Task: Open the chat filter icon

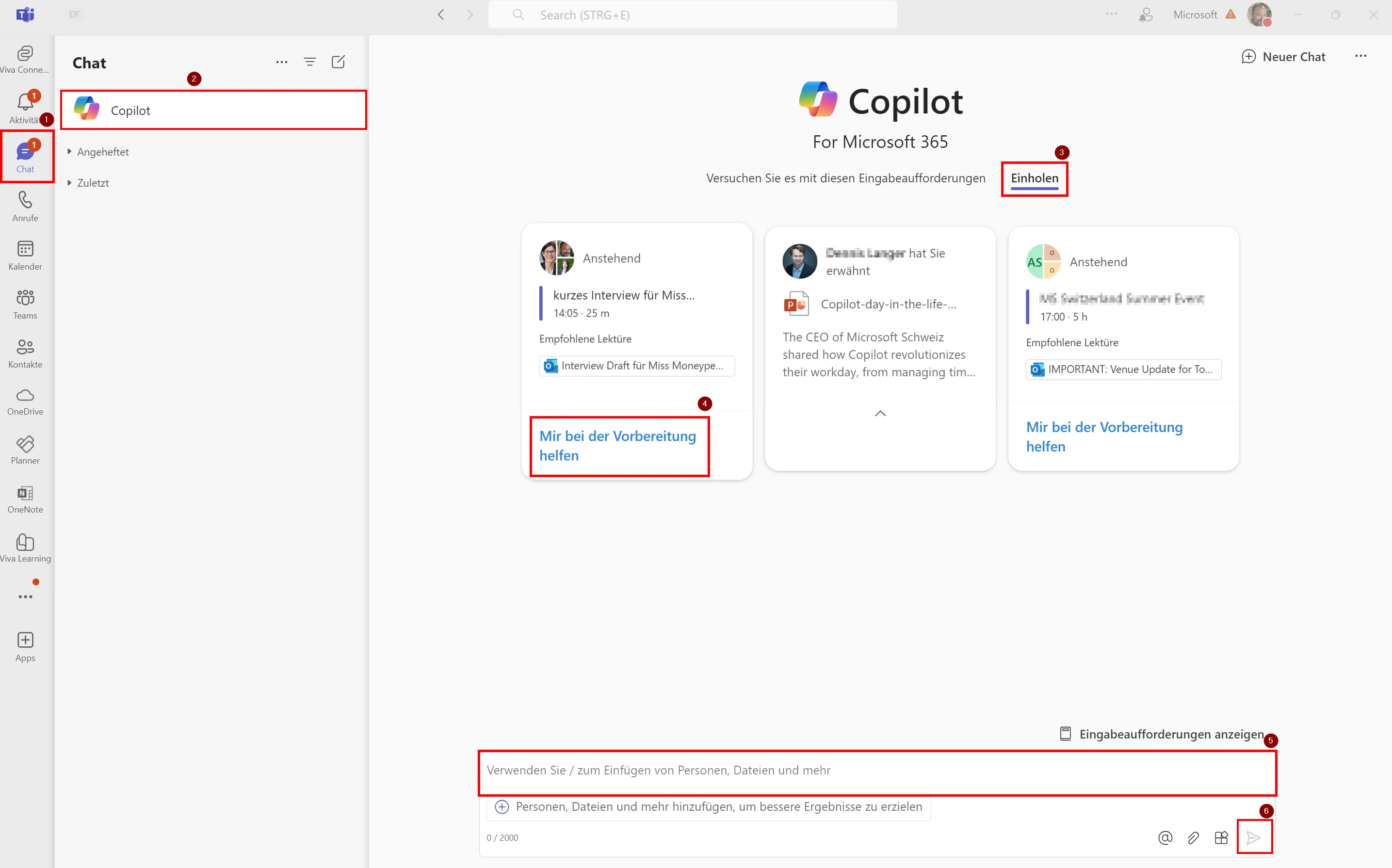Action: [x=310, y=62]
